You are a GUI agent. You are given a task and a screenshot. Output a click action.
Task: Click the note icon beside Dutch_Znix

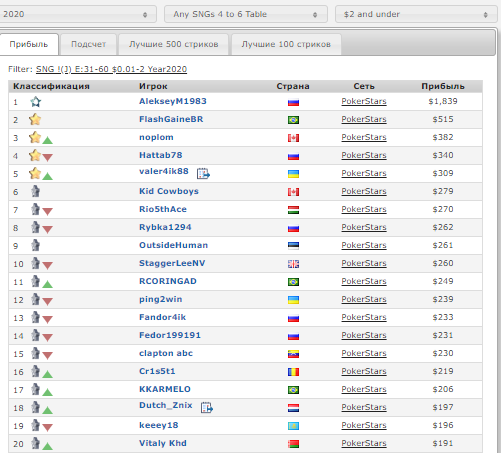point(207,407)
